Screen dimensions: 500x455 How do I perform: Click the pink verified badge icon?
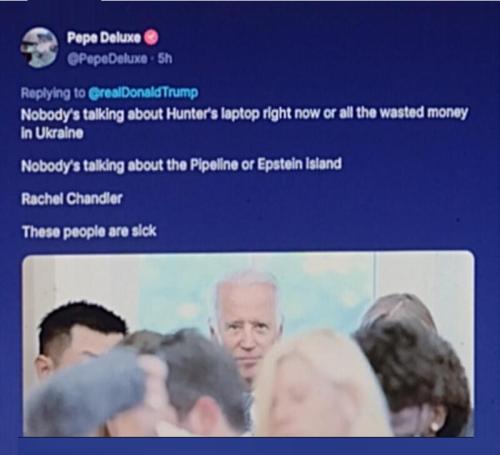151,38
